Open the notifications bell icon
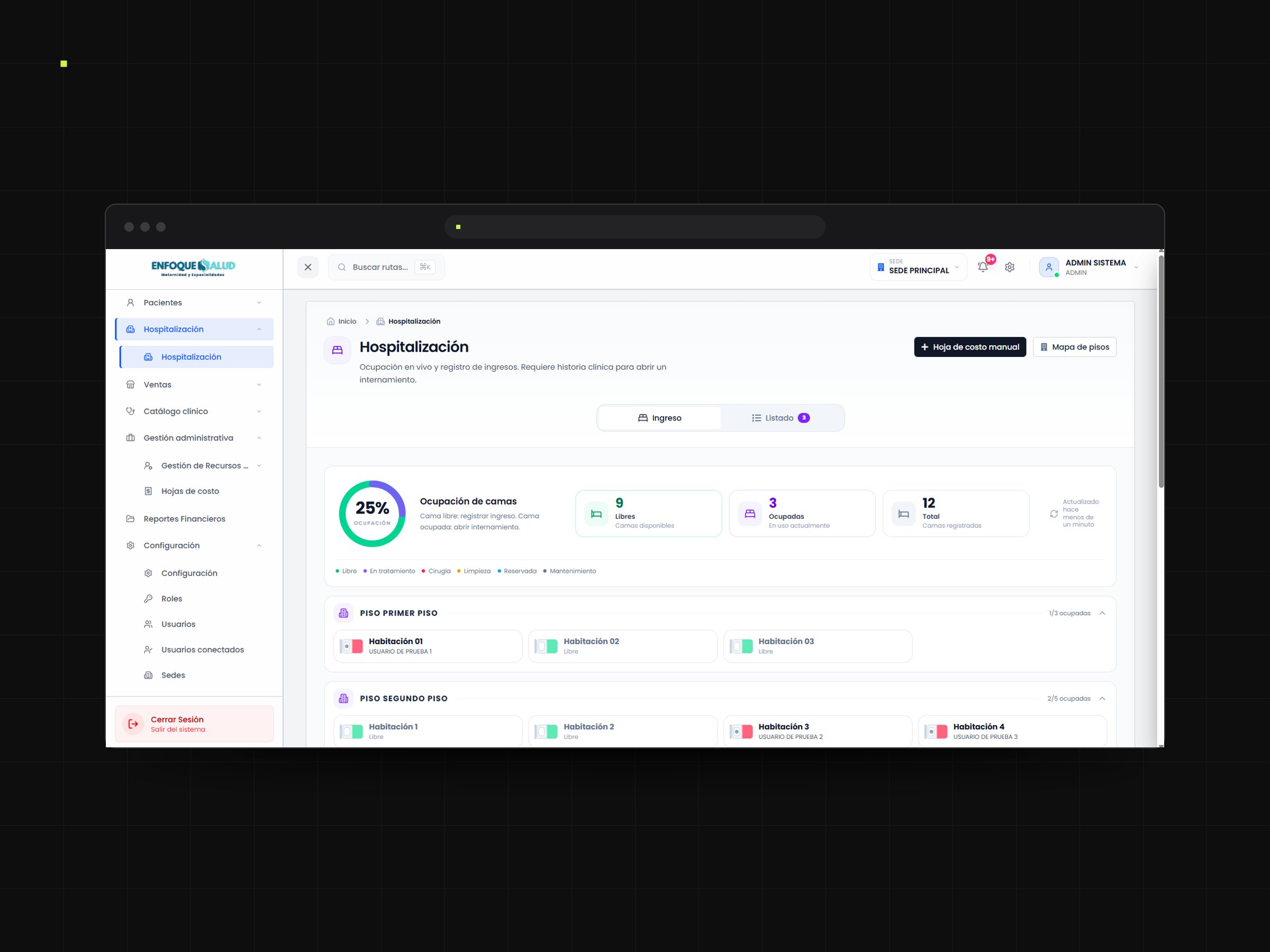Screen dimensions: 1270x952 [x=982, y=267]
